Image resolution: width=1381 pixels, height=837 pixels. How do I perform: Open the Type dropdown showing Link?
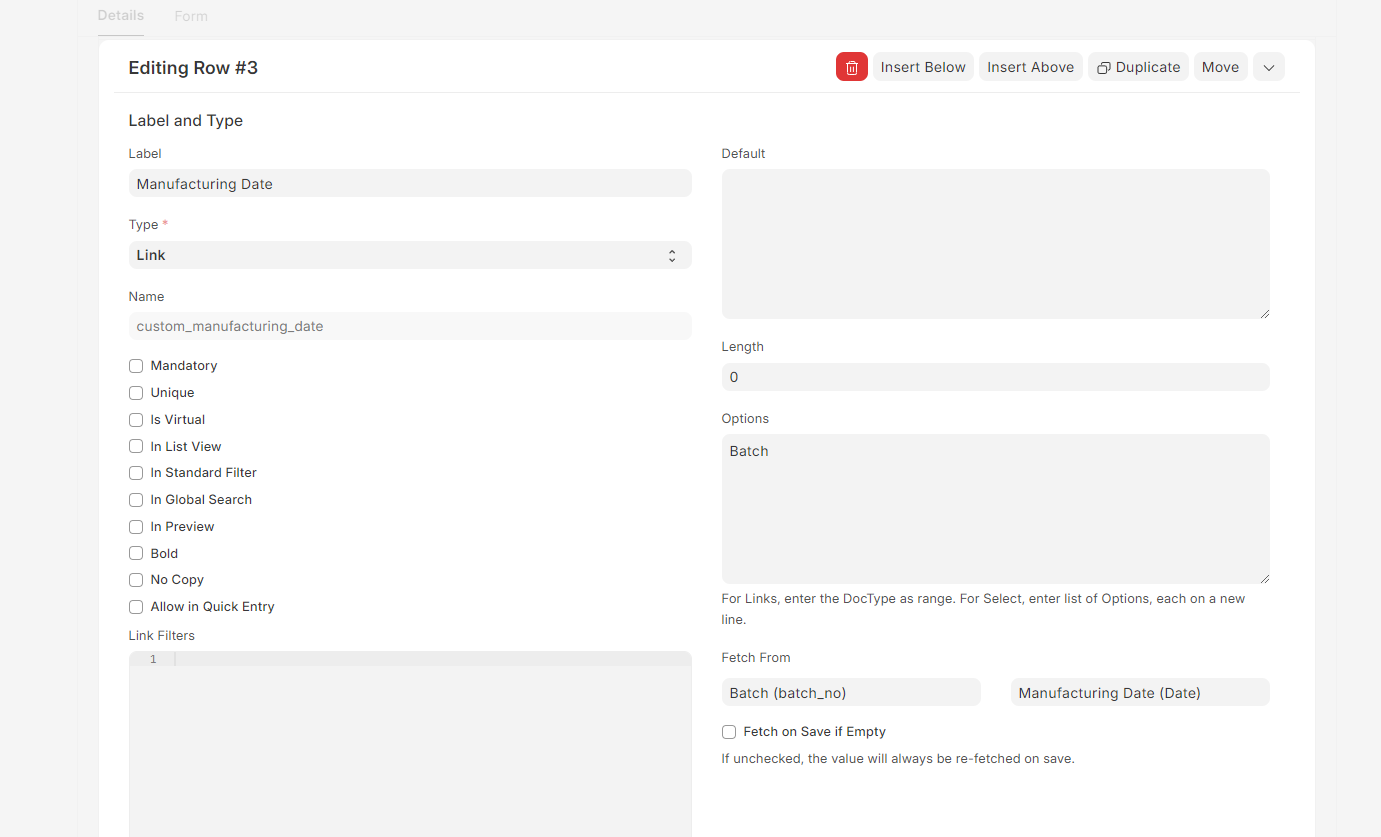click(410, 255)
